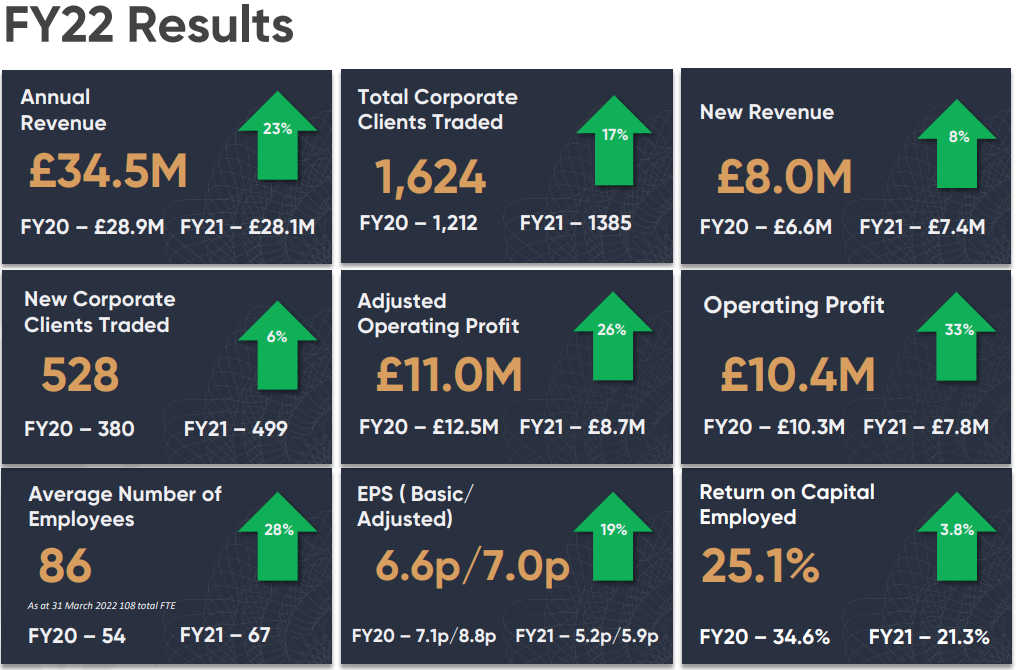Click the £10.4M operating profit figure
1017x670 pixels.
tap(797, 375)
